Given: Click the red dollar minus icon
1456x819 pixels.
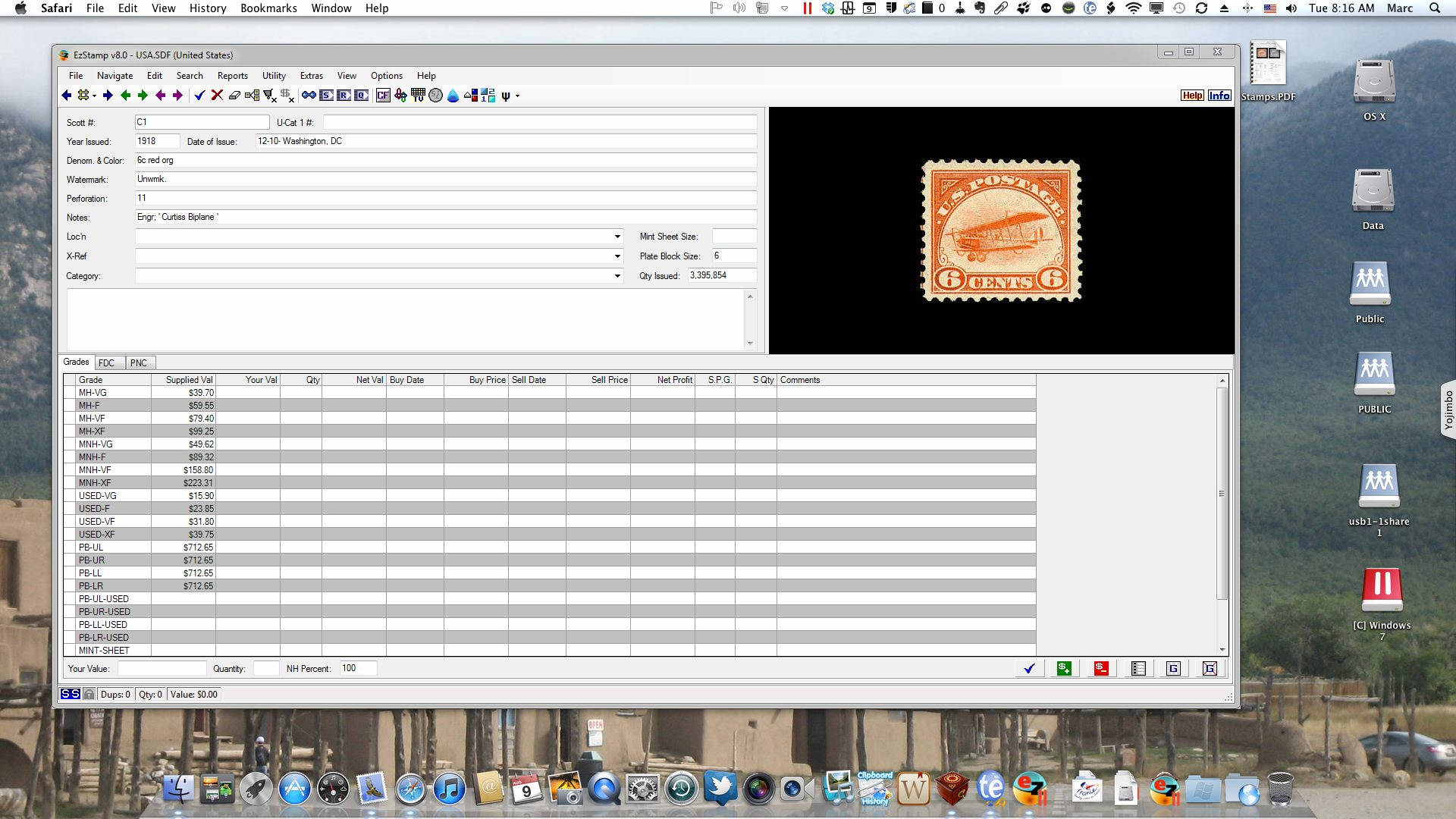Looking at the screenshot, I should 1101,668.
